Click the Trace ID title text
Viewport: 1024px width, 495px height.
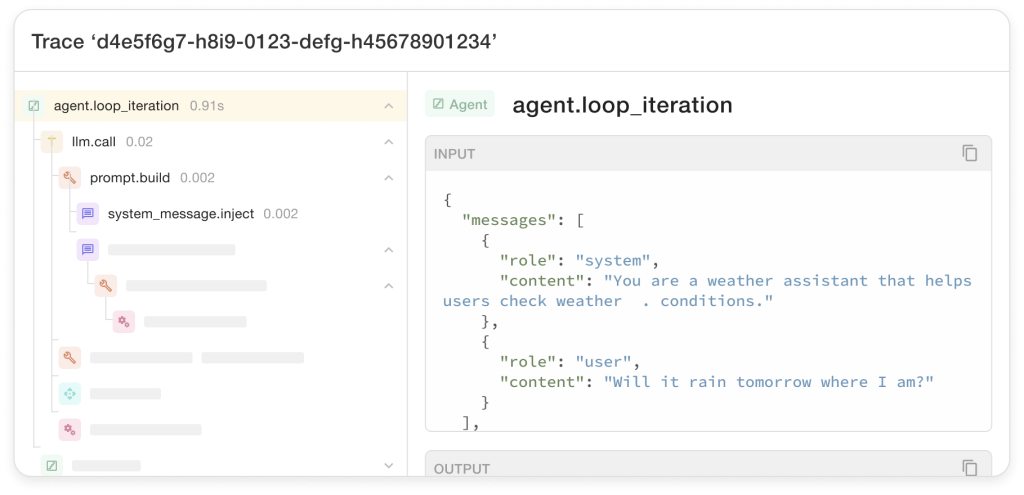click(x=264, y=42)
